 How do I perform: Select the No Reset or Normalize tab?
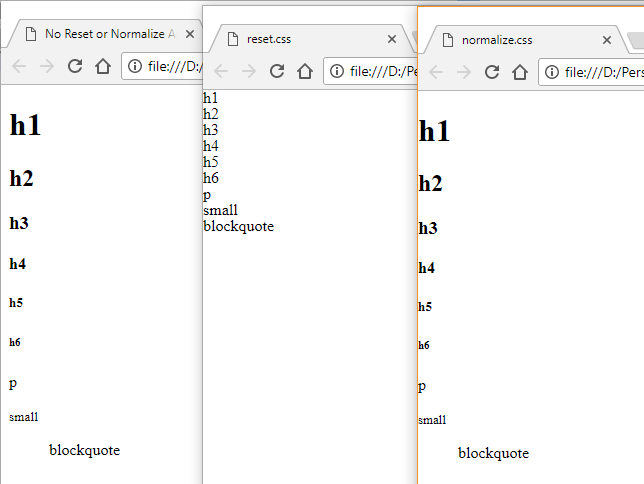click(x=105, y=34)
